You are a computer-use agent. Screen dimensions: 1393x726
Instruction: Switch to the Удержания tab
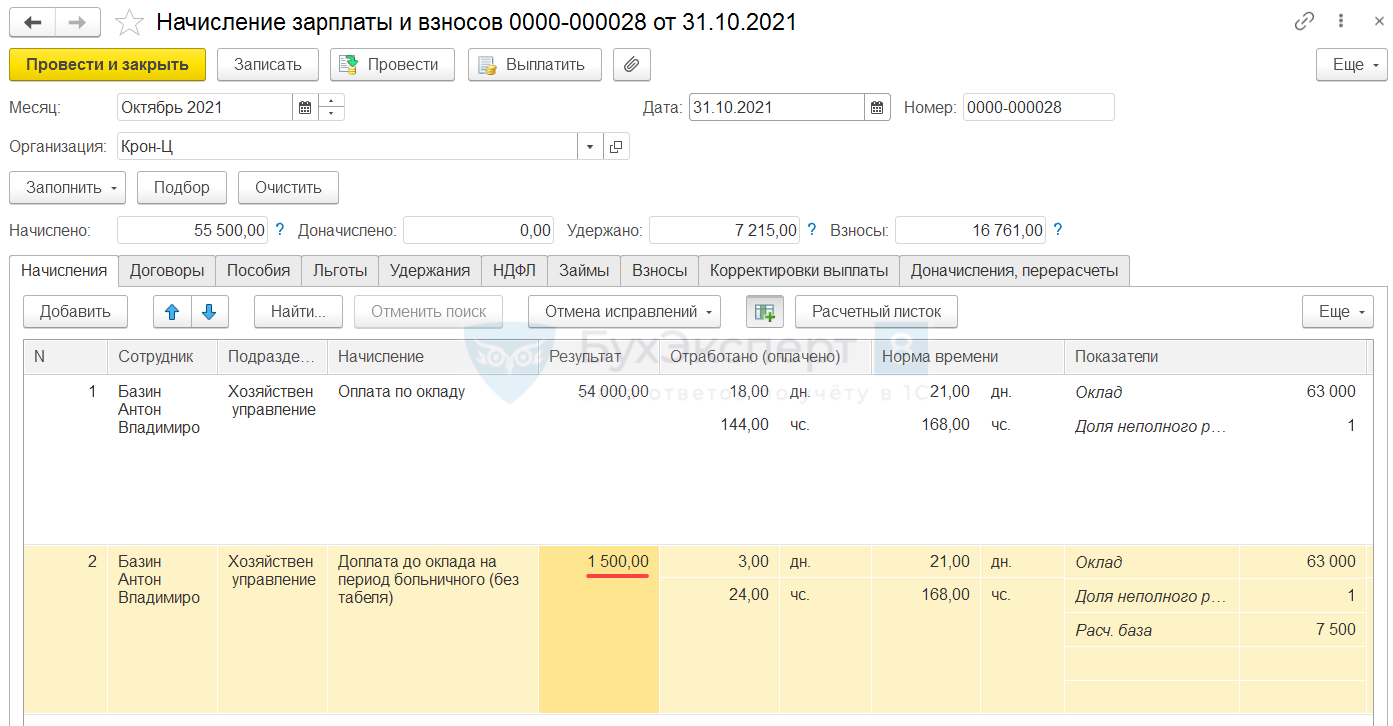pos(430,271)
